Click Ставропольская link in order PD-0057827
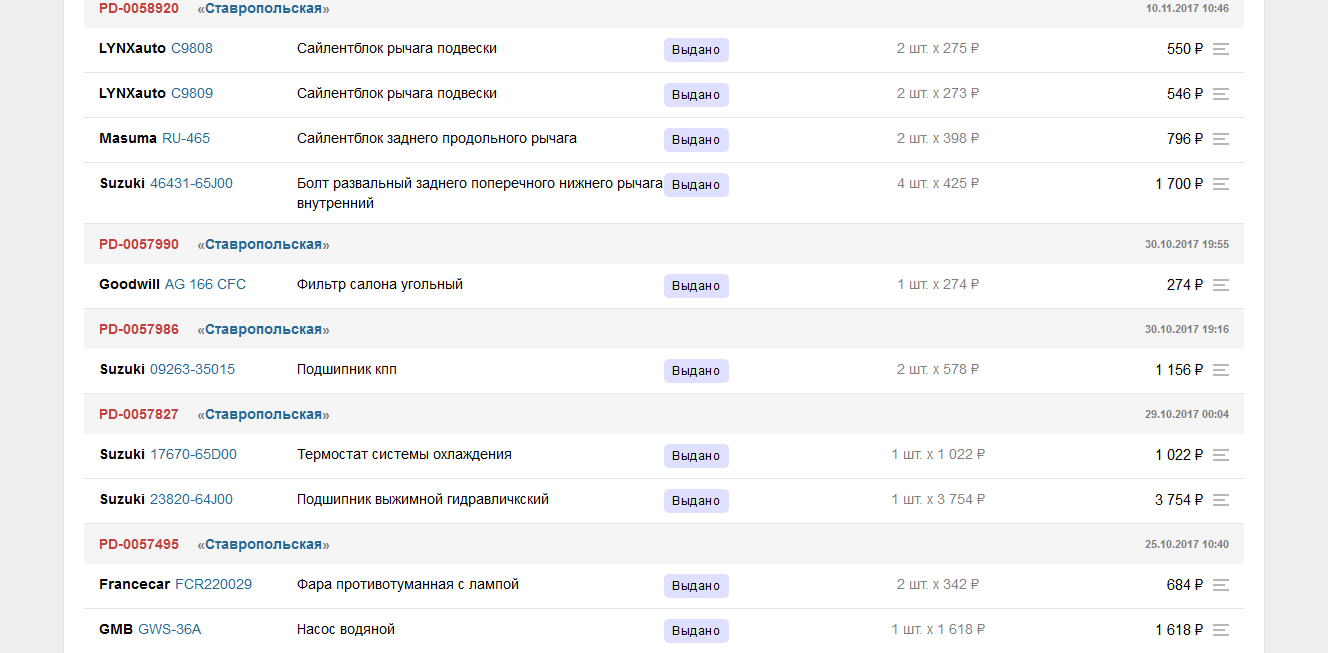Image resolution: width=1328 pixels, height=653 pixels. coord(263,414)
